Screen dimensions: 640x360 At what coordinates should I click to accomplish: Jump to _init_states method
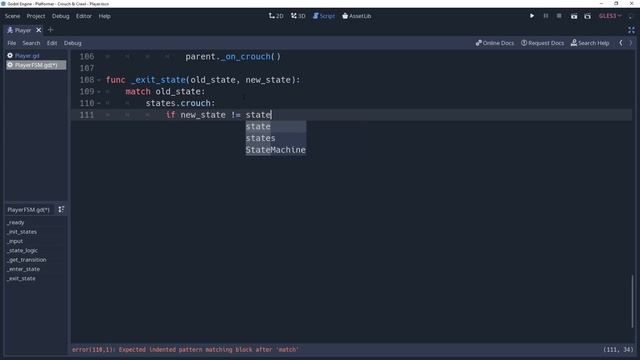coord(22,232)
